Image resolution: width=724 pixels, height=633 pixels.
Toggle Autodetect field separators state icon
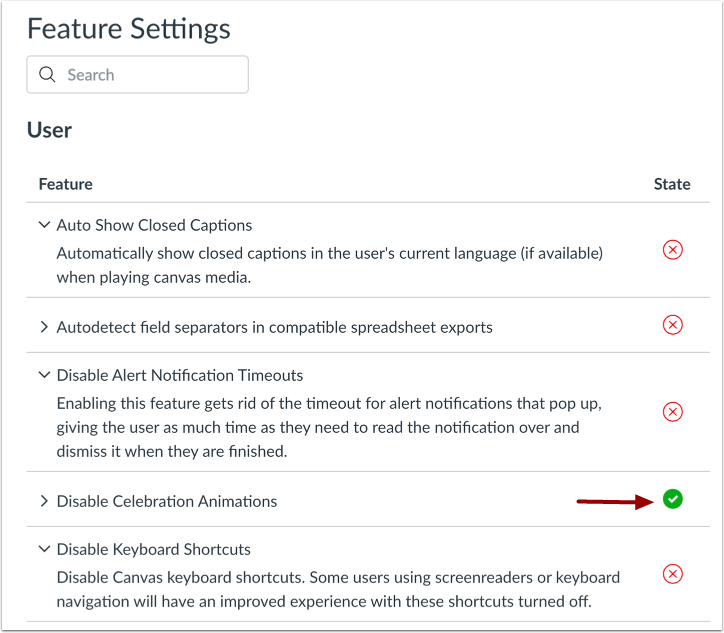[673, 324]
